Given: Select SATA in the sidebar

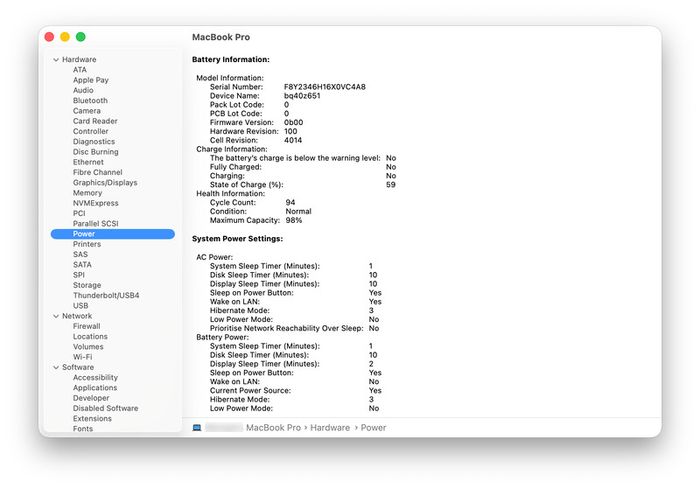Looking at the screenshot, I should [x=82, y=265].
